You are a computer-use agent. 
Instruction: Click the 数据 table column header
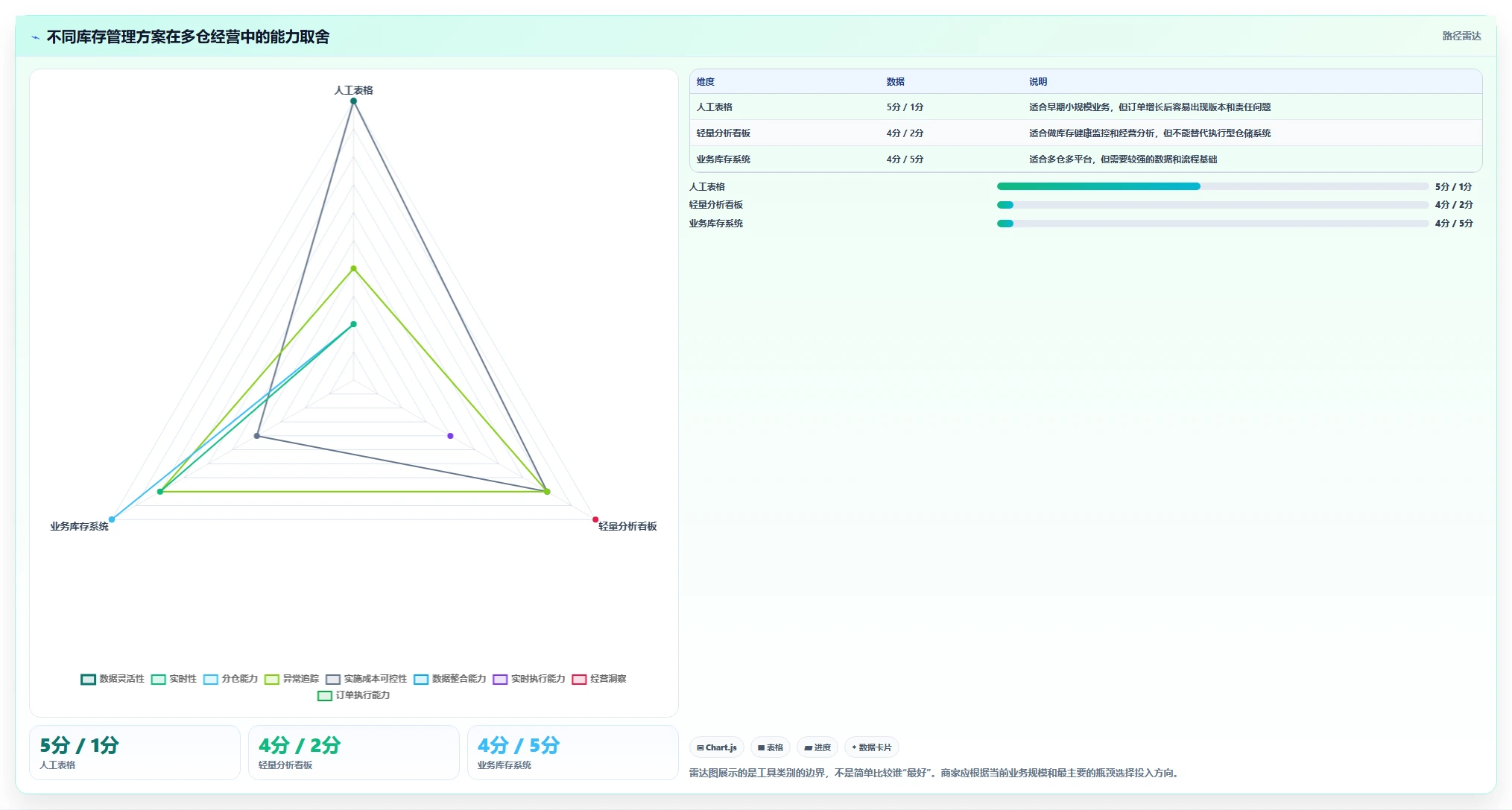tap(896, 82)
